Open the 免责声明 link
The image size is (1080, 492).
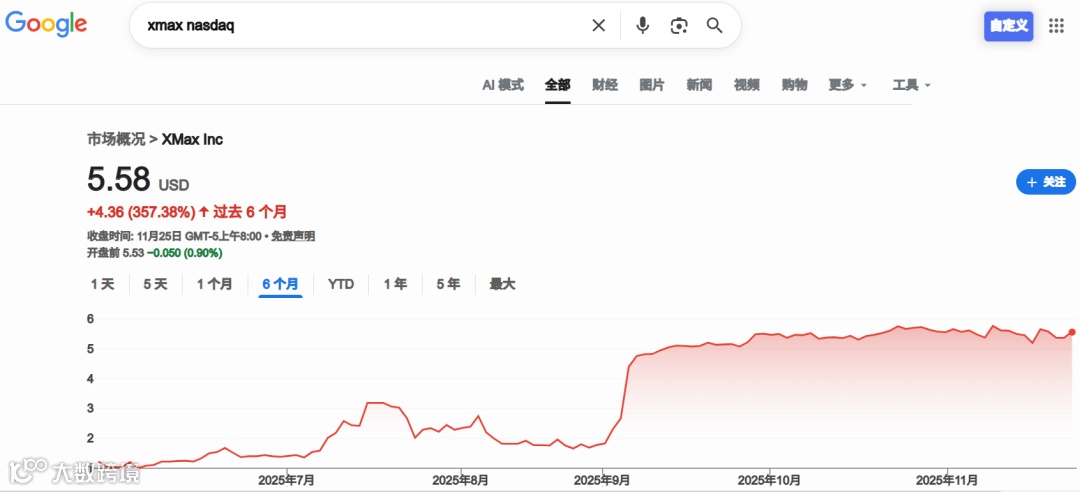point(293,236)
